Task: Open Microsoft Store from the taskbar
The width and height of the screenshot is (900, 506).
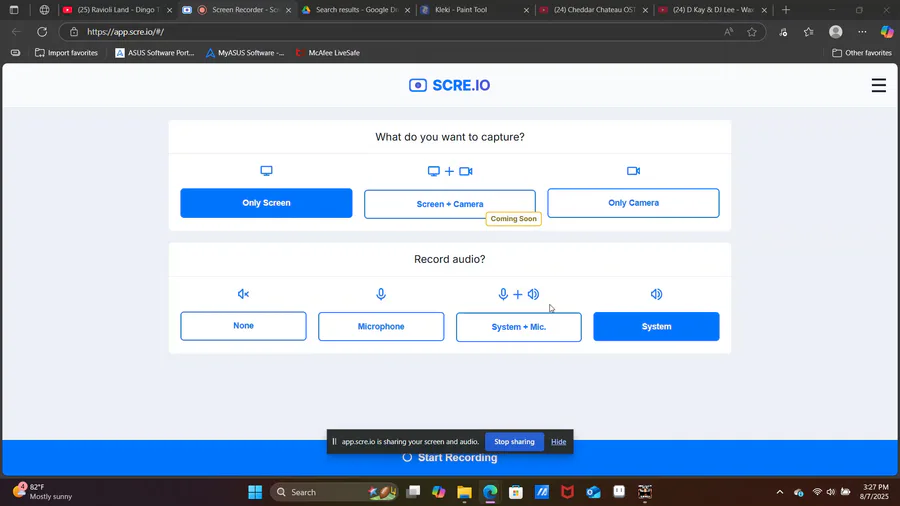Action: [516, 492]
